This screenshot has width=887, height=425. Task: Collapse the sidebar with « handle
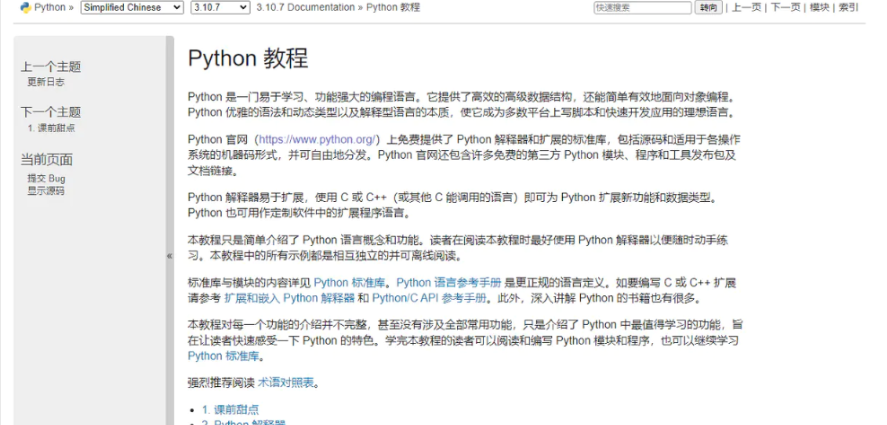click(170, 256)
